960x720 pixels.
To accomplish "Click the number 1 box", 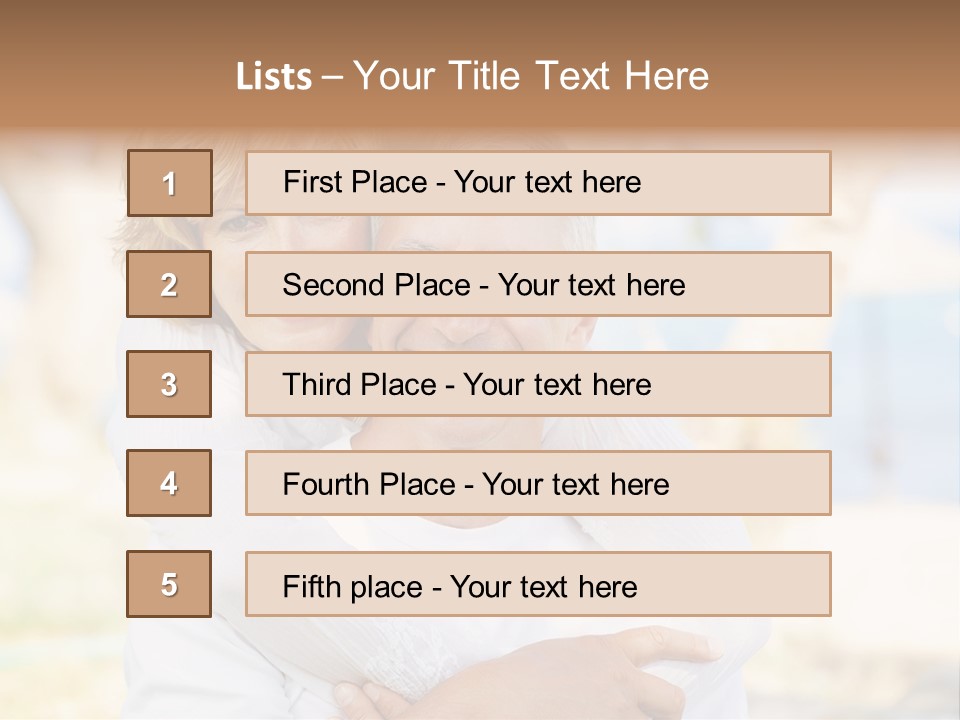I will (169, 183).
